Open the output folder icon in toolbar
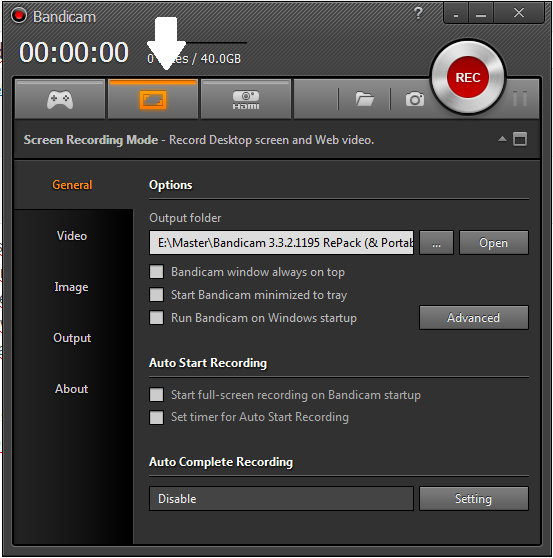The width and height of the screenshot is (553, 558). [364, 99]
